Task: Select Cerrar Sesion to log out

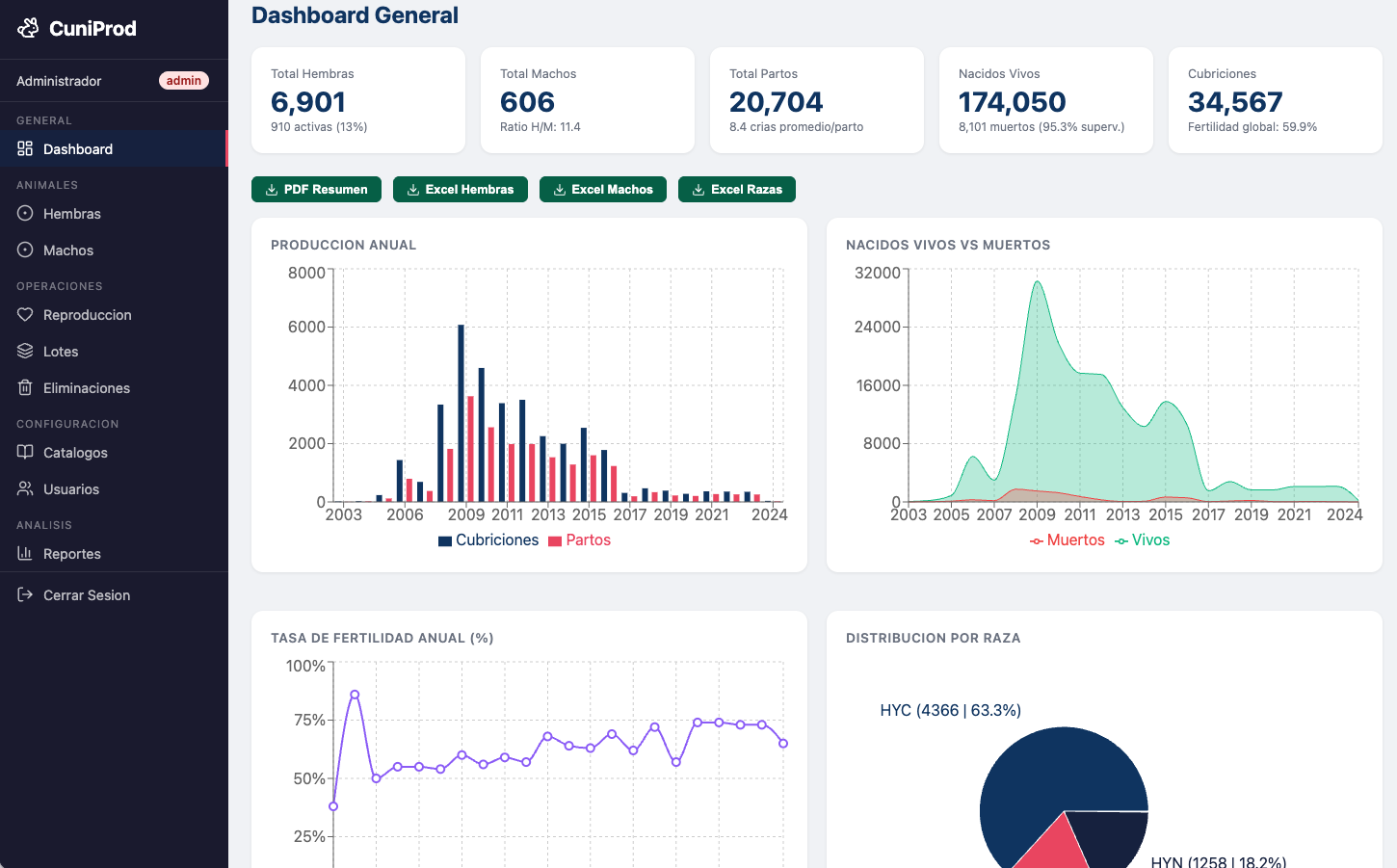Action: pos(114,594)
